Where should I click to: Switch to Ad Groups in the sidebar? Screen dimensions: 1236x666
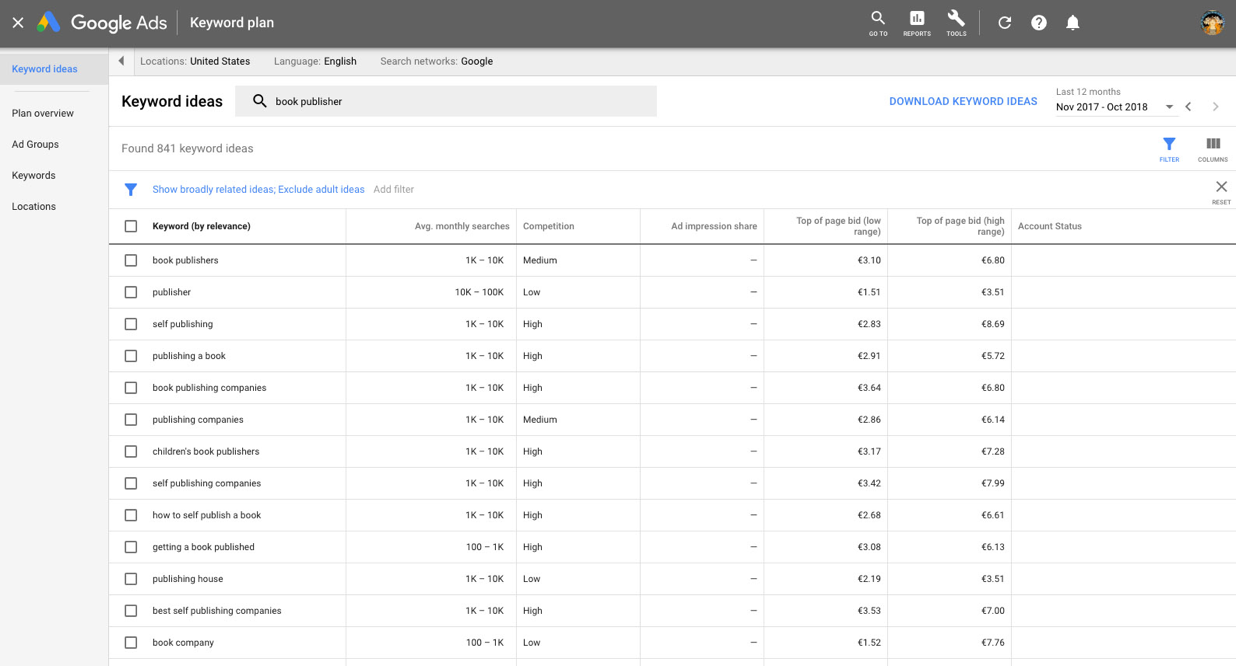pos(35,144)
